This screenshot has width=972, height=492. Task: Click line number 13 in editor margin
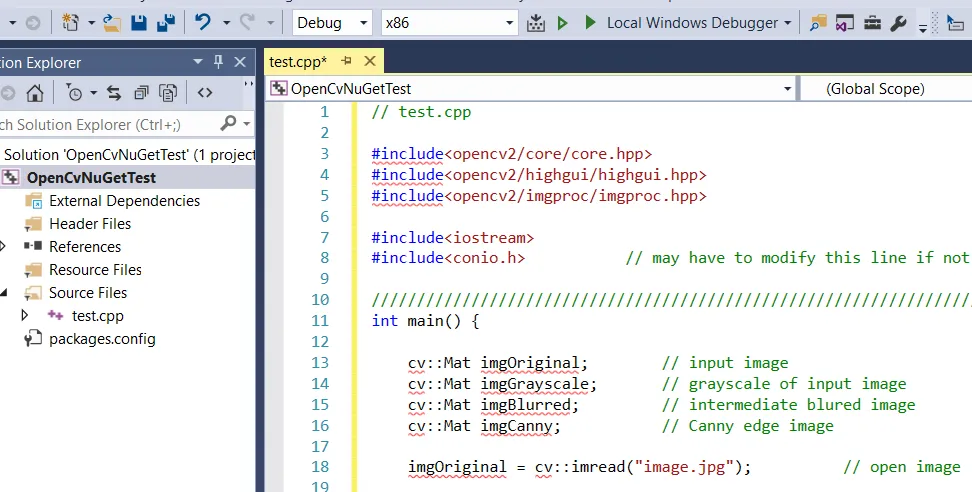320,362
